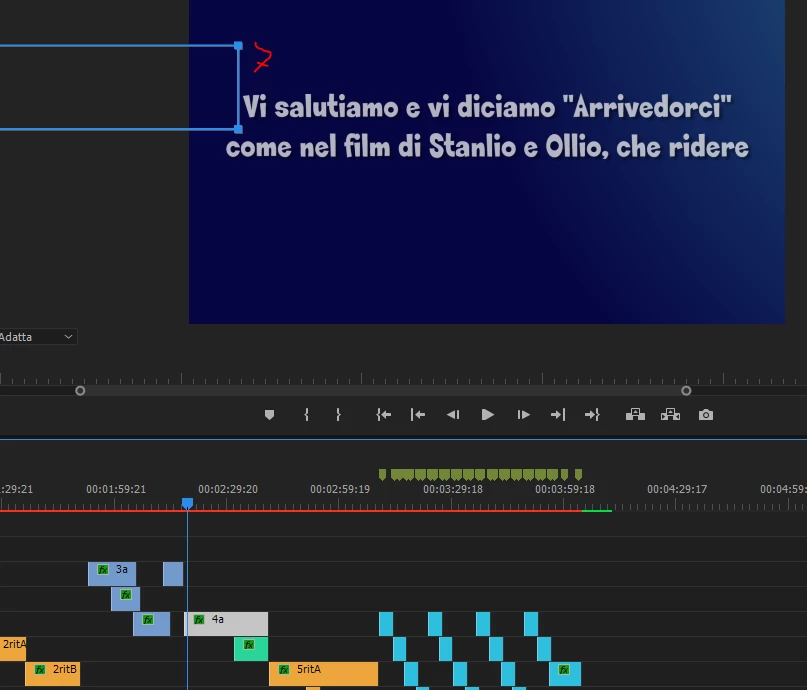Viewport: 807px width, 690px height.
Task: Go to In point
Action: click(383, 415)
